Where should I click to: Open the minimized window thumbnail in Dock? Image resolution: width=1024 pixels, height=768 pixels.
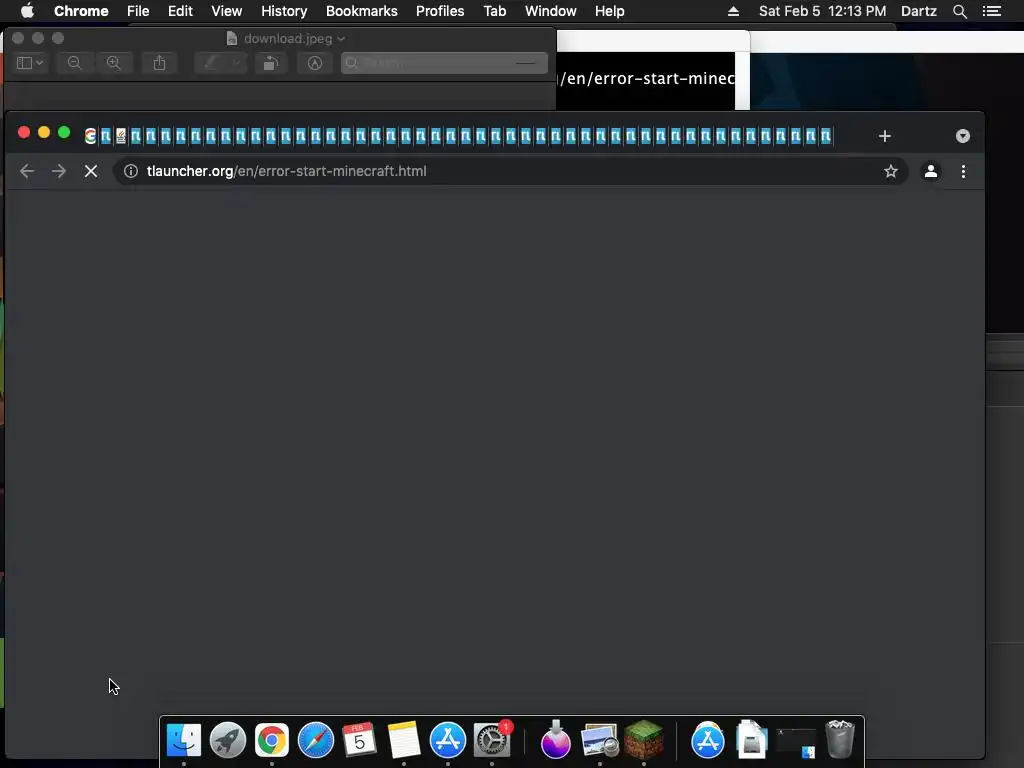tap(795, 743)
